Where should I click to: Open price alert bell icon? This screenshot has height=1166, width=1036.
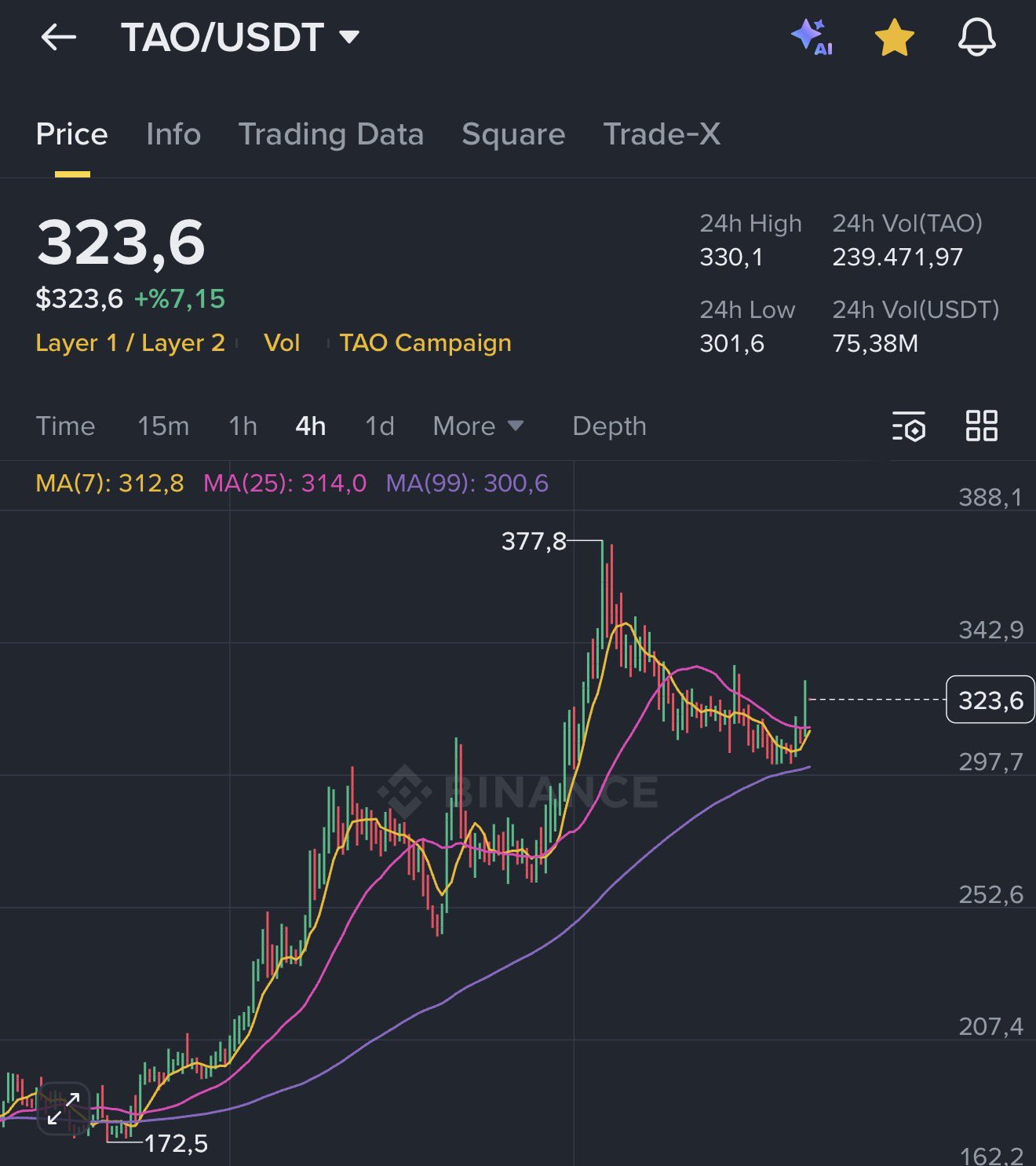click(x=976, y=37)
